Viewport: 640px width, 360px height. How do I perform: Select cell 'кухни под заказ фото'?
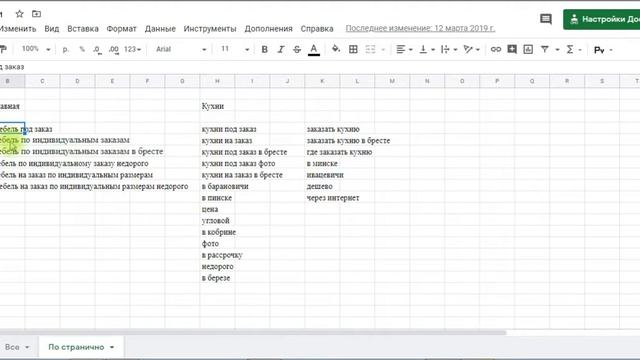238,164
